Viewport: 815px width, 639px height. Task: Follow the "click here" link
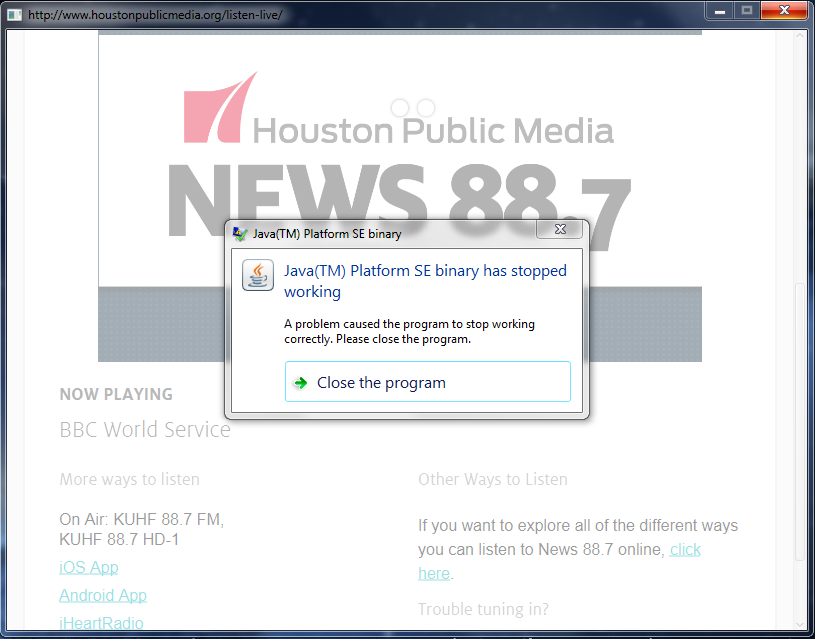tap(685, 550)
